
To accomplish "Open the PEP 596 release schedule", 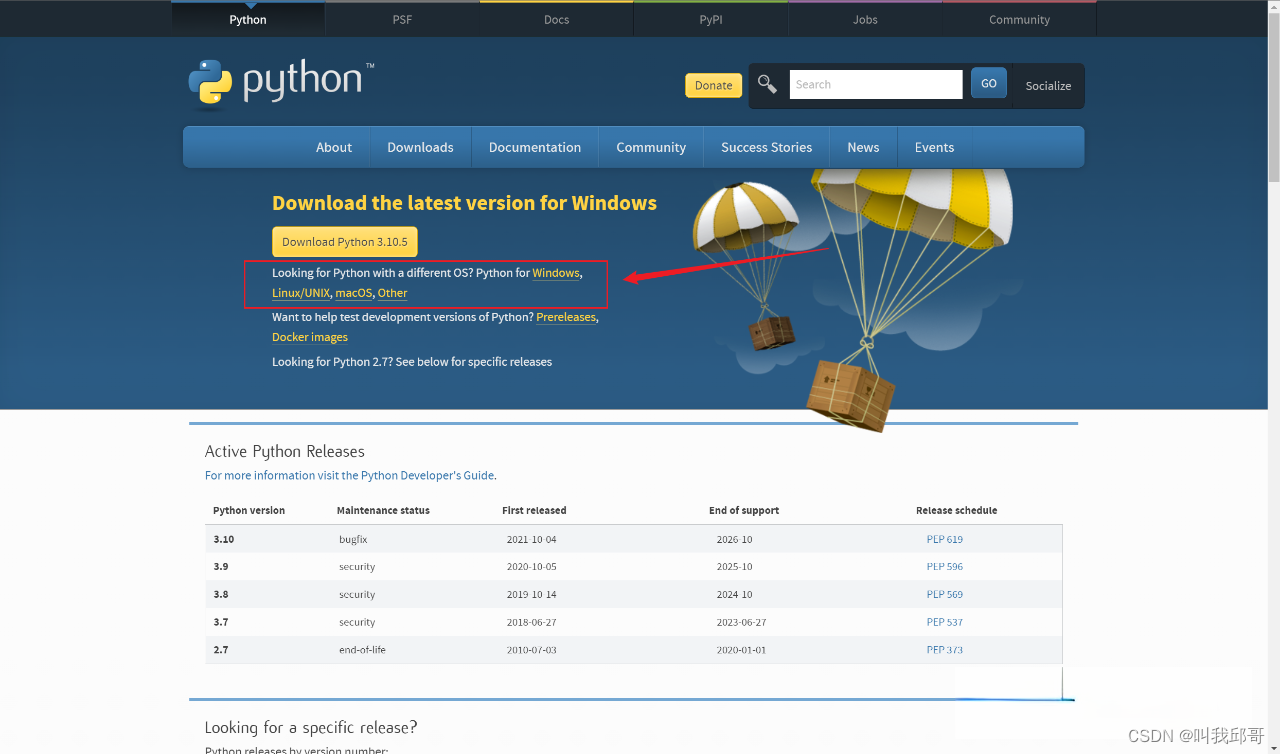I will click(x=944, y=566).
